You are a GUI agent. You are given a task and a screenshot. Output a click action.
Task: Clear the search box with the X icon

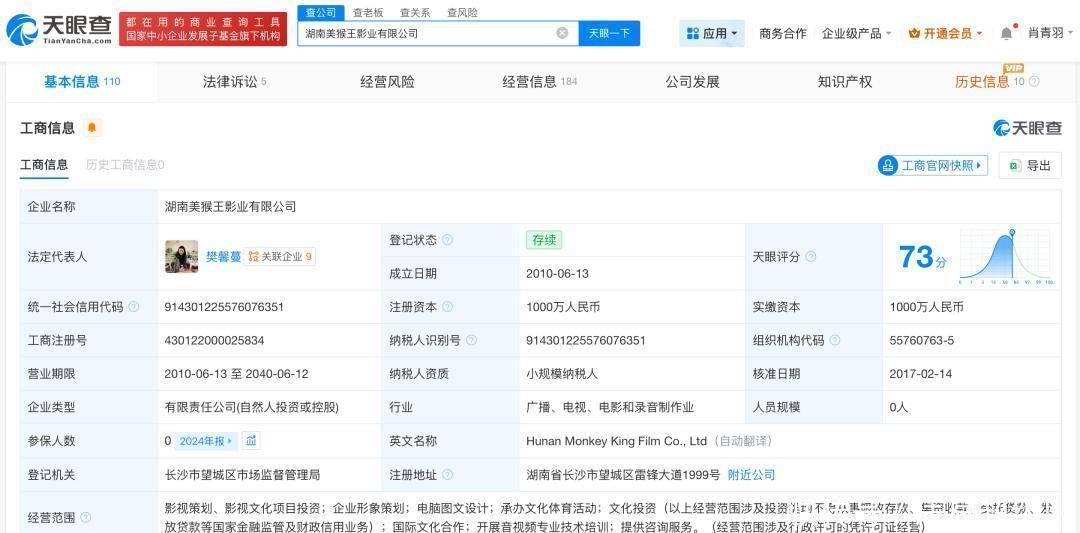[x=562, y=33]
